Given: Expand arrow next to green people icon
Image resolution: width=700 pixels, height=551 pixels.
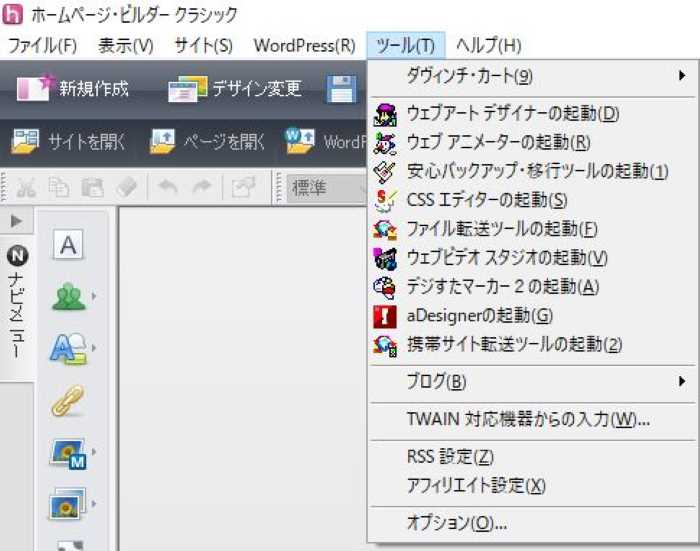Looking at the screenshot, I should coord(94,296).
